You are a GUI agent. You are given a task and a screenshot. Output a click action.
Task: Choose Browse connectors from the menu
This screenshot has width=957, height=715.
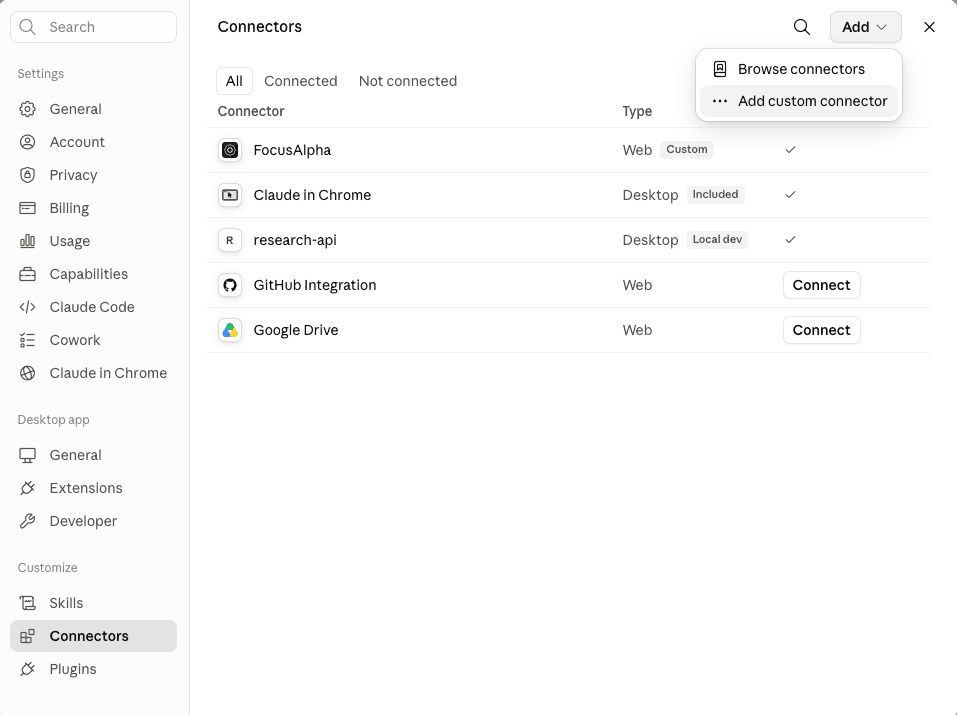tap(798, 69)
